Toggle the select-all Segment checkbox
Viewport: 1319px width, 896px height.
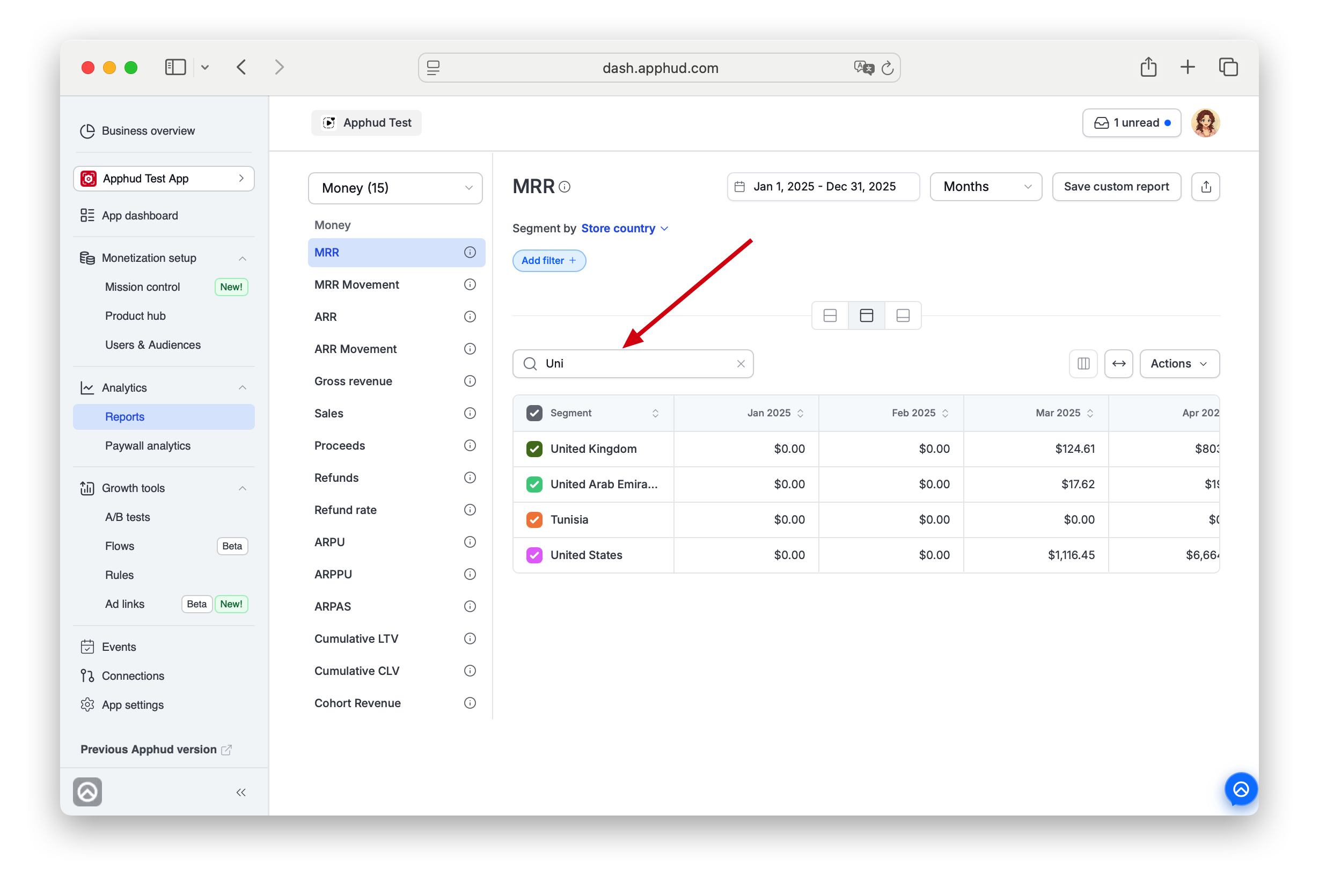534,413
